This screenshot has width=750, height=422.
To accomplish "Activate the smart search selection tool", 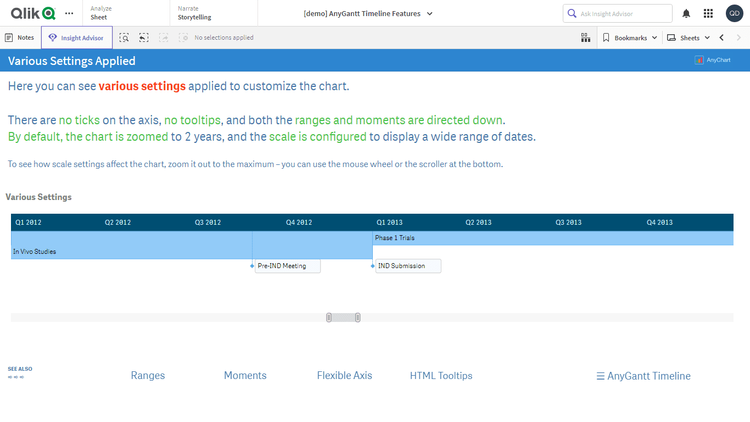I will click(124, 37).
